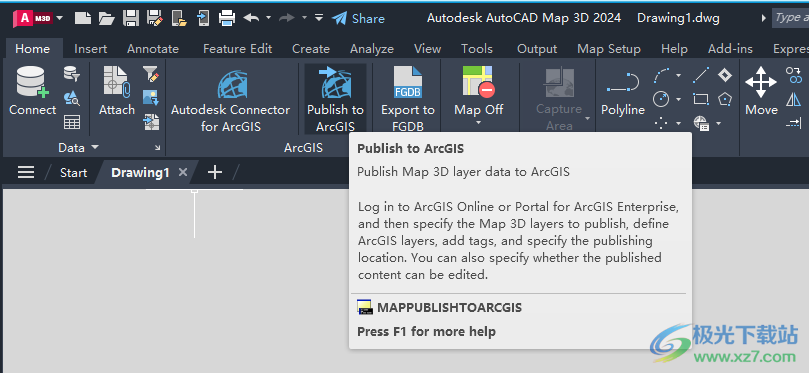Add a new drawing tab with plus
The width and height of the screenshot is (809, 373).
(215, 172)
